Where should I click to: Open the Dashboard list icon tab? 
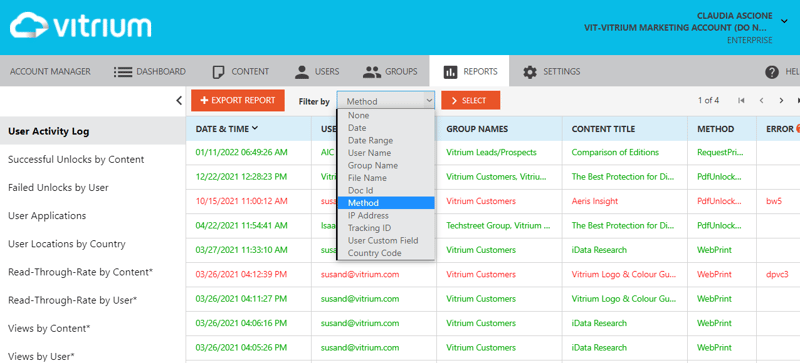coord(122,72)
